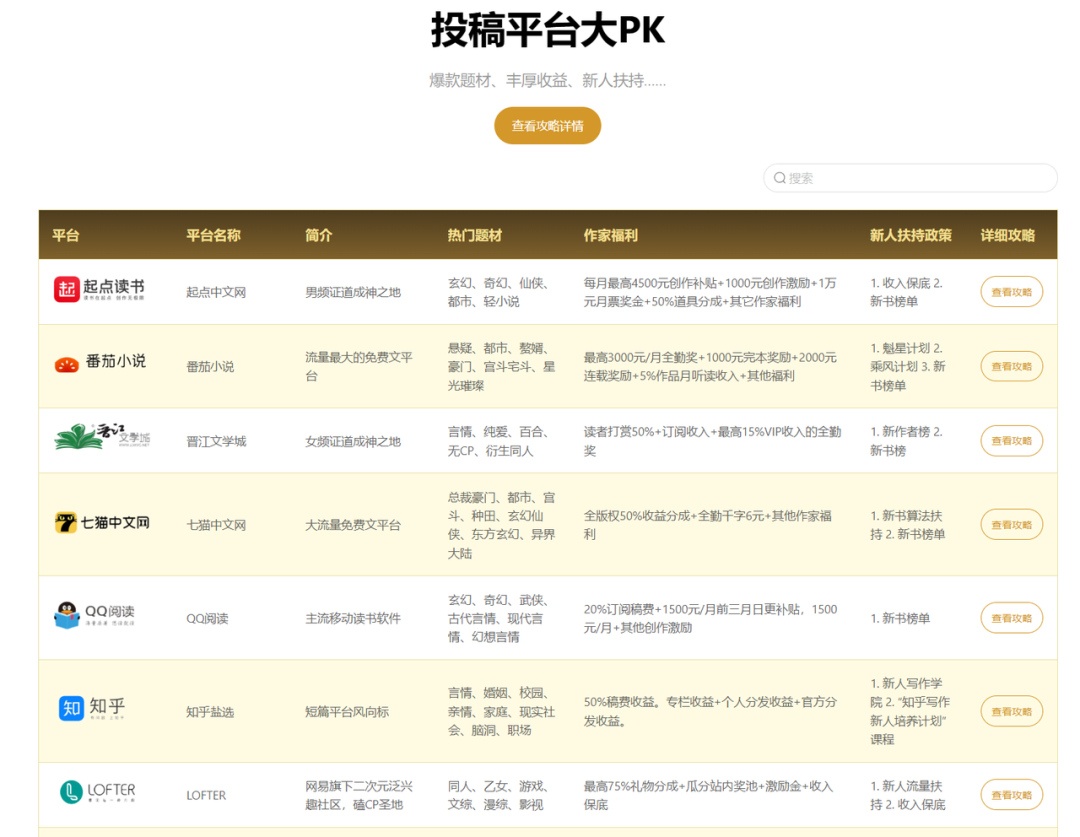Click the 起点读书 platform logo
The height and width of the screenshot is (837, 1080).
[100, 289]
